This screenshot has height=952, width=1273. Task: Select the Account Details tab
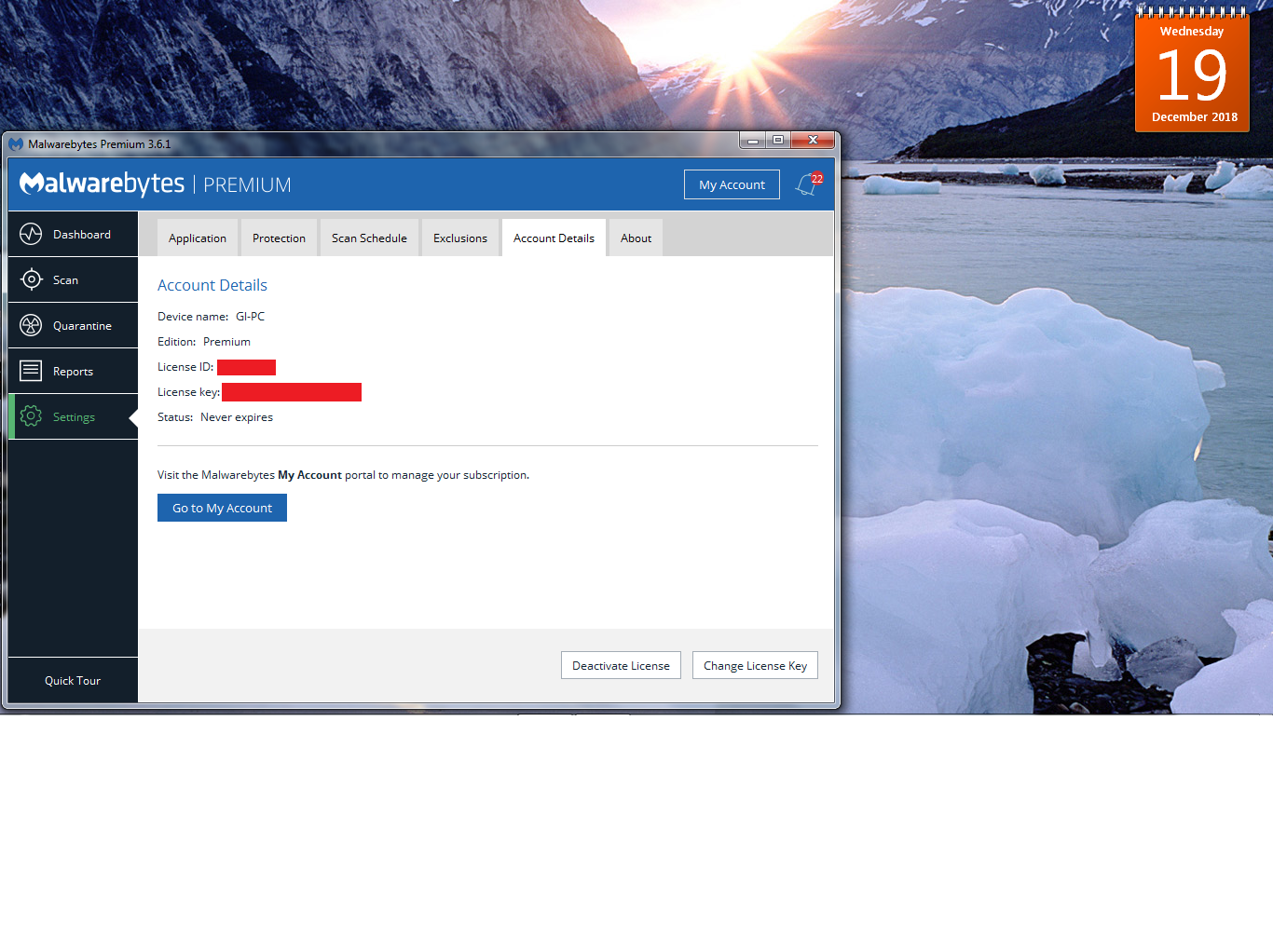(x=554, y=238)
